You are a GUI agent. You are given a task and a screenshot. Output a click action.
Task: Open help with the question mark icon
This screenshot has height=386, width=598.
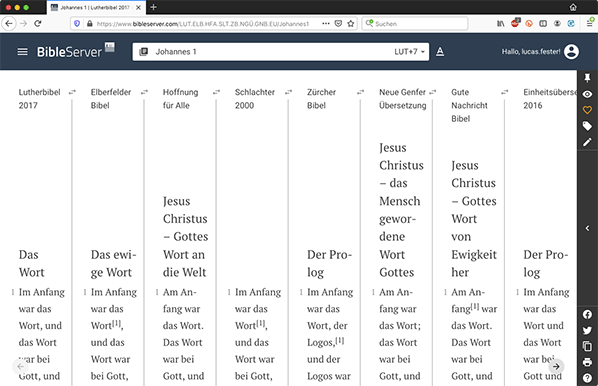tap(587, 378)
